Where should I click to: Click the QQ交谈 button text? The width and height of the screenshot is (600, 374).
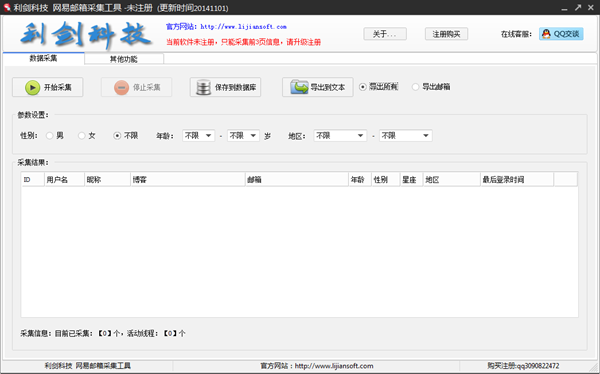coord(566,34)
